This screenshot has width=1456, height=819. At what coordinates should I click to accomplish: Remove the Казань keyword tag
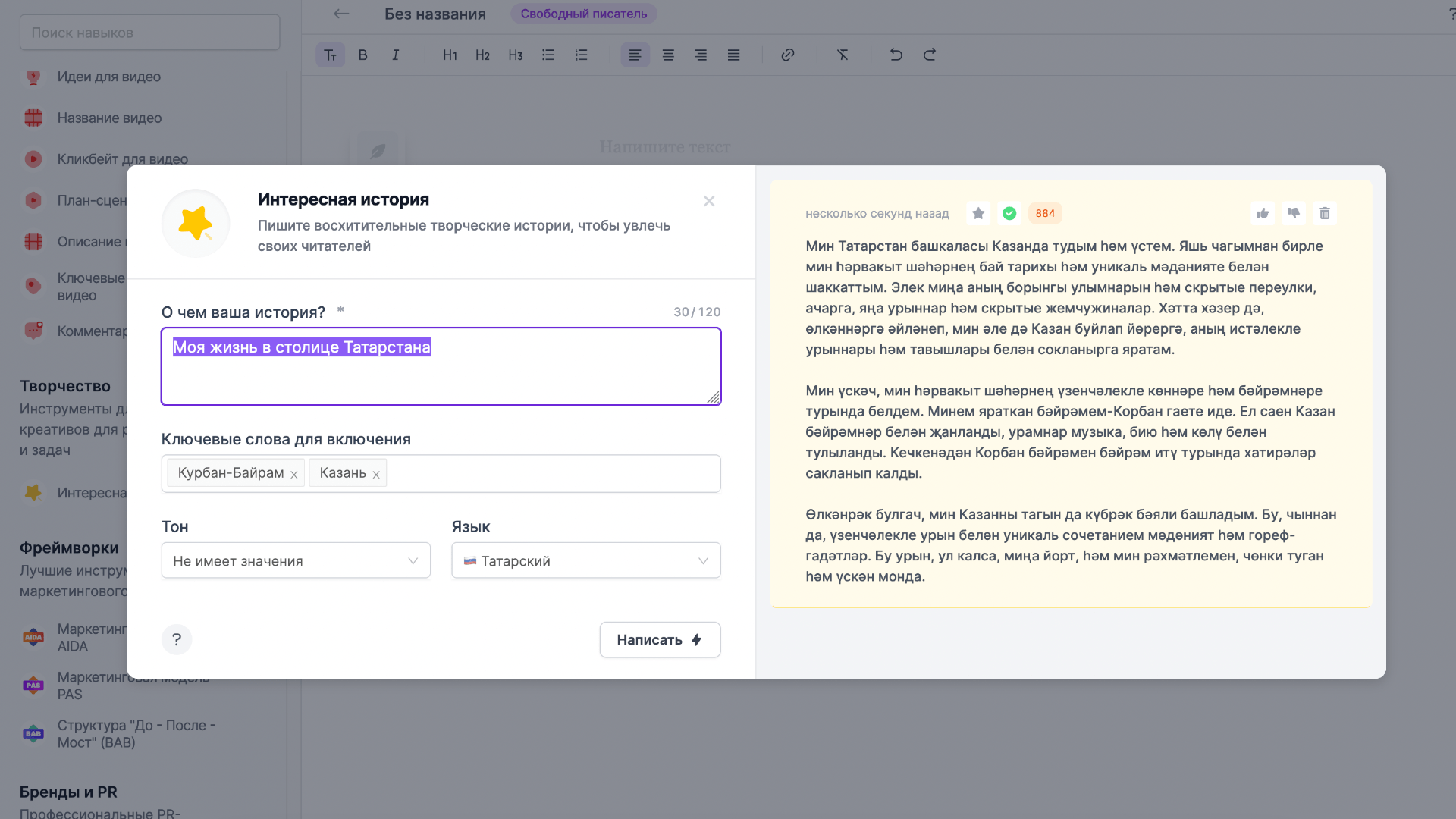376,474
